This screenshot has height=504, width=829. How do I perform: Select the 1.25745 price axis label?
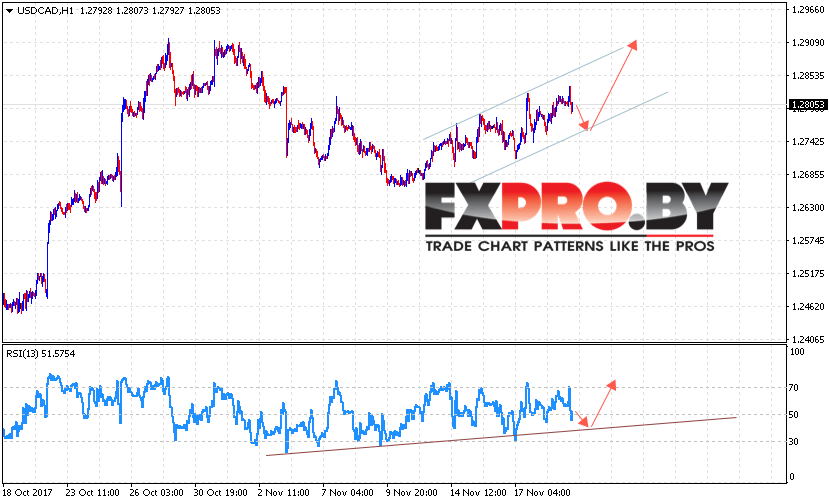coord(808,240)
